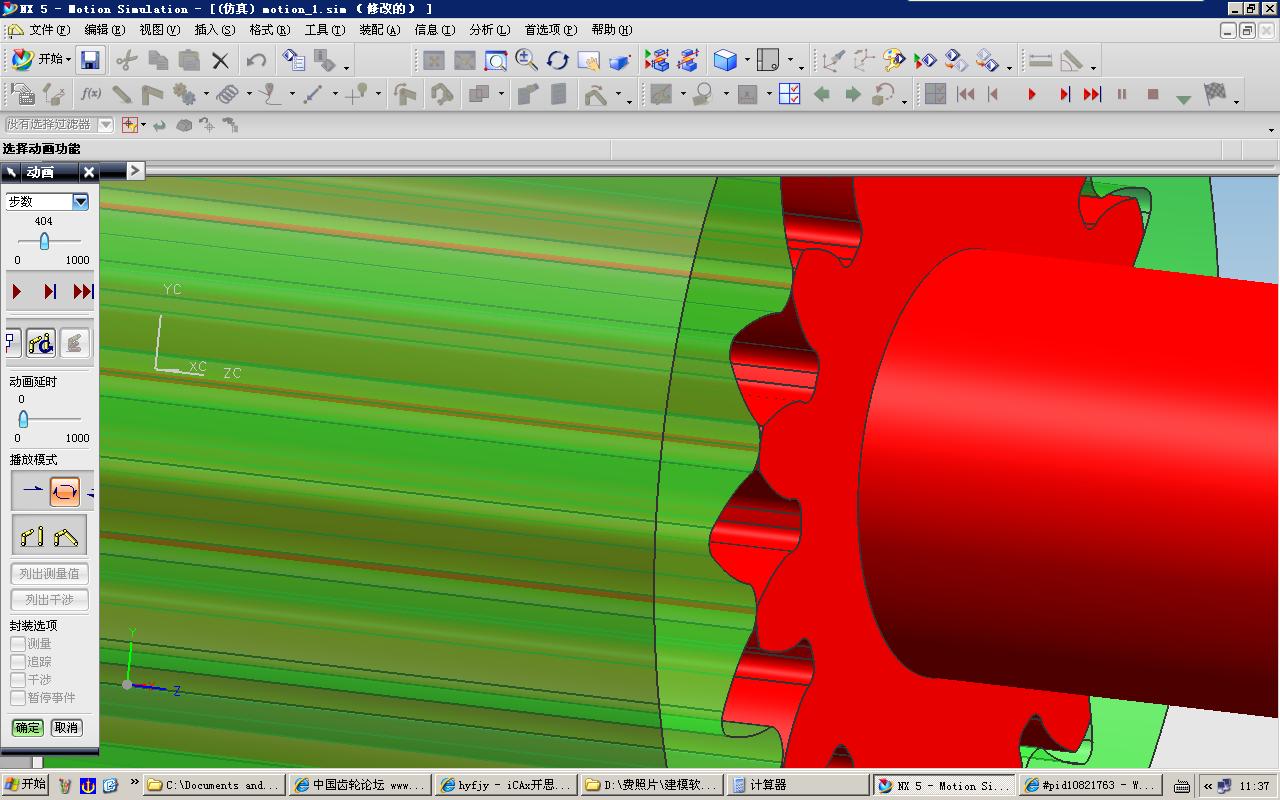The height and width of the screenshot is (800, 1280).
Task: Open the 文件(F) menu
Action: pyautogui.click(x=49, y=30)
